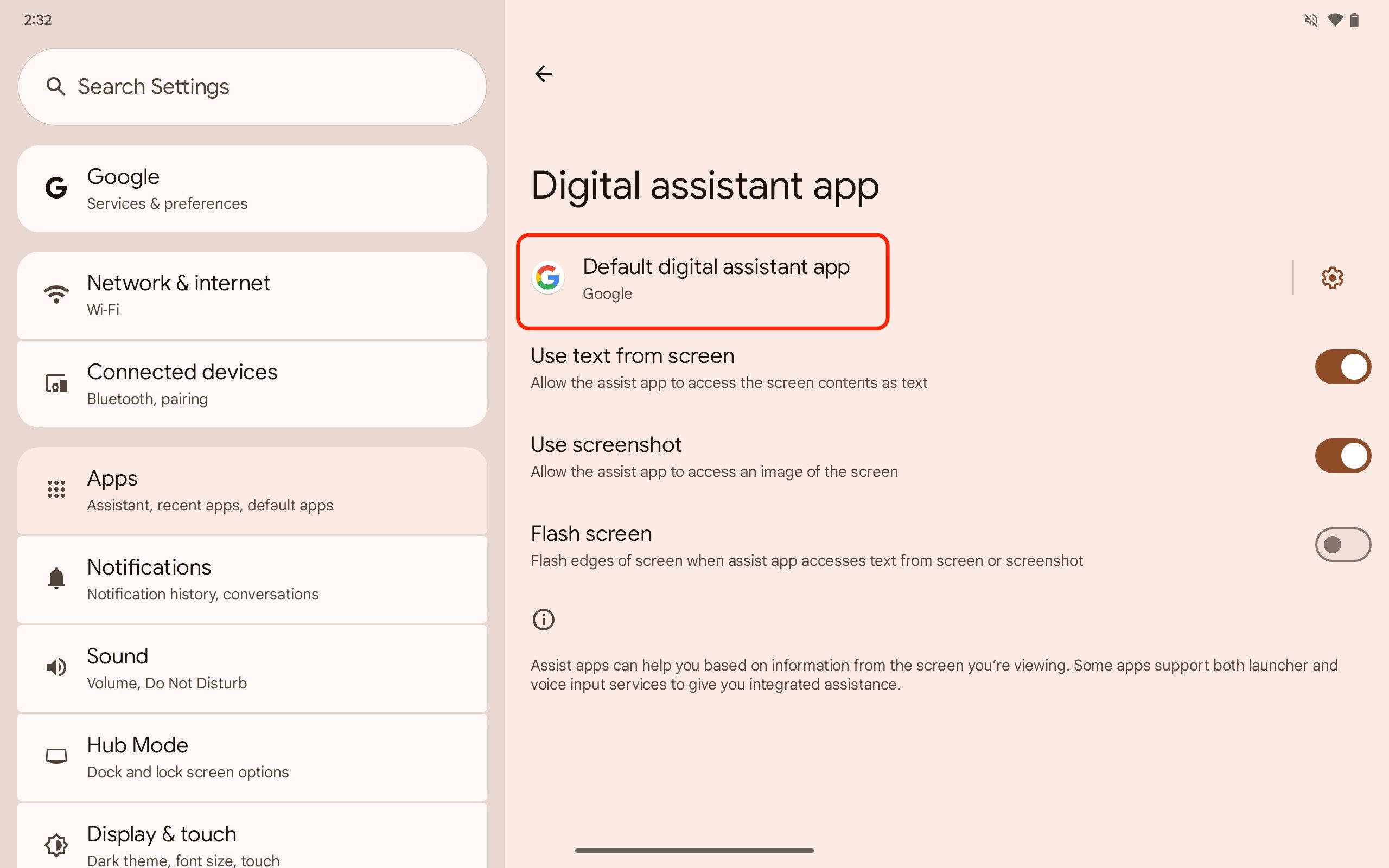Expand Apps assistant and default apps
The height and width of the screenshot is (868, 1389).
pyautogui.click(x=253, y=489)
